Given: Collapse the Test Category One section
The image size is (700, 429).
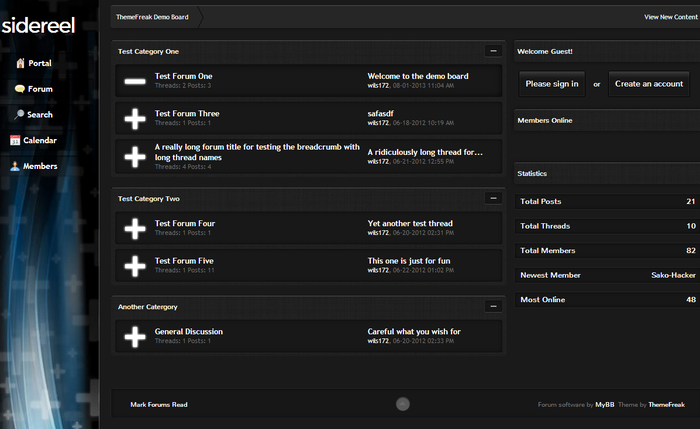Looking at the screenshot, I should [492, 50].
